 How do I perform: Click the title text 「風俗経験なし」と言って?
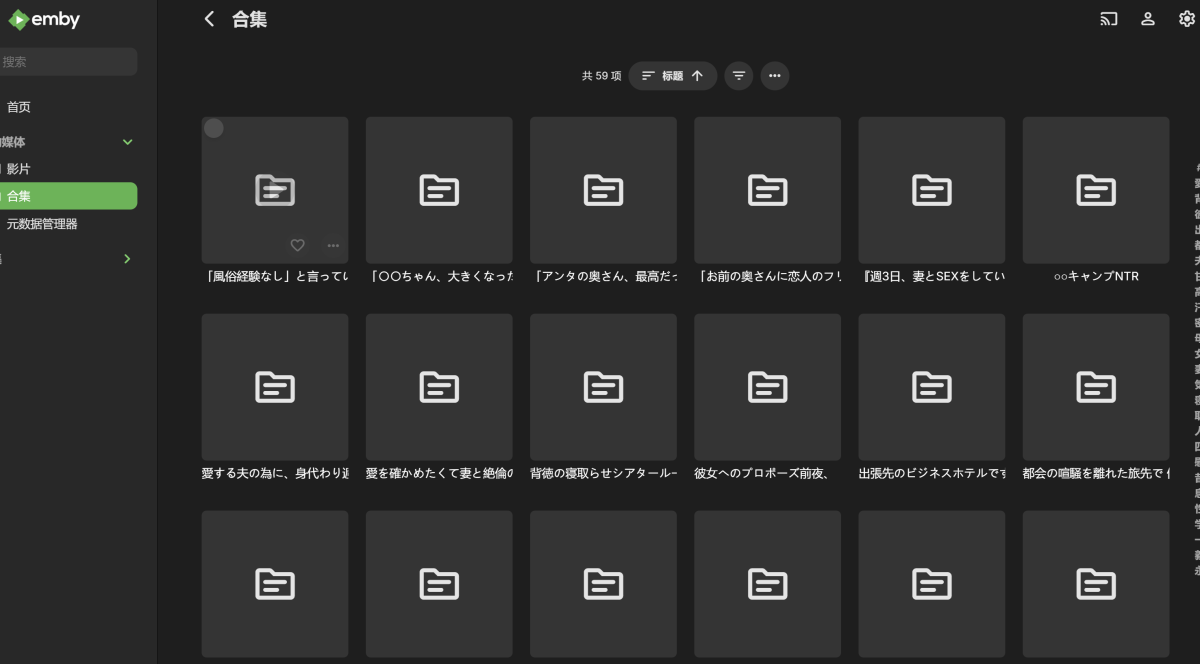pos(275,276)
